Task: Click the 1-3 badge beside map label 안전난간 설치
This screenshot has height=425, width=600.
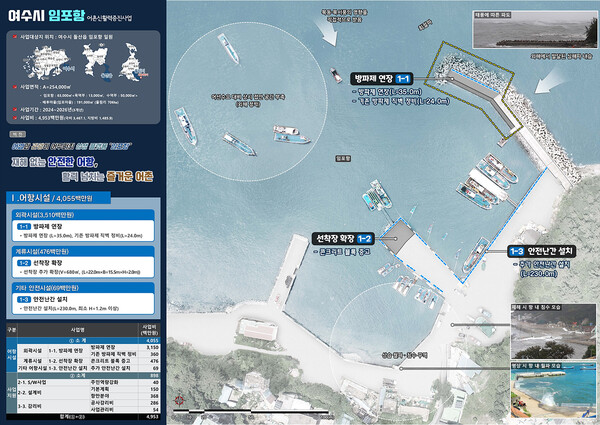Action: 518,251
